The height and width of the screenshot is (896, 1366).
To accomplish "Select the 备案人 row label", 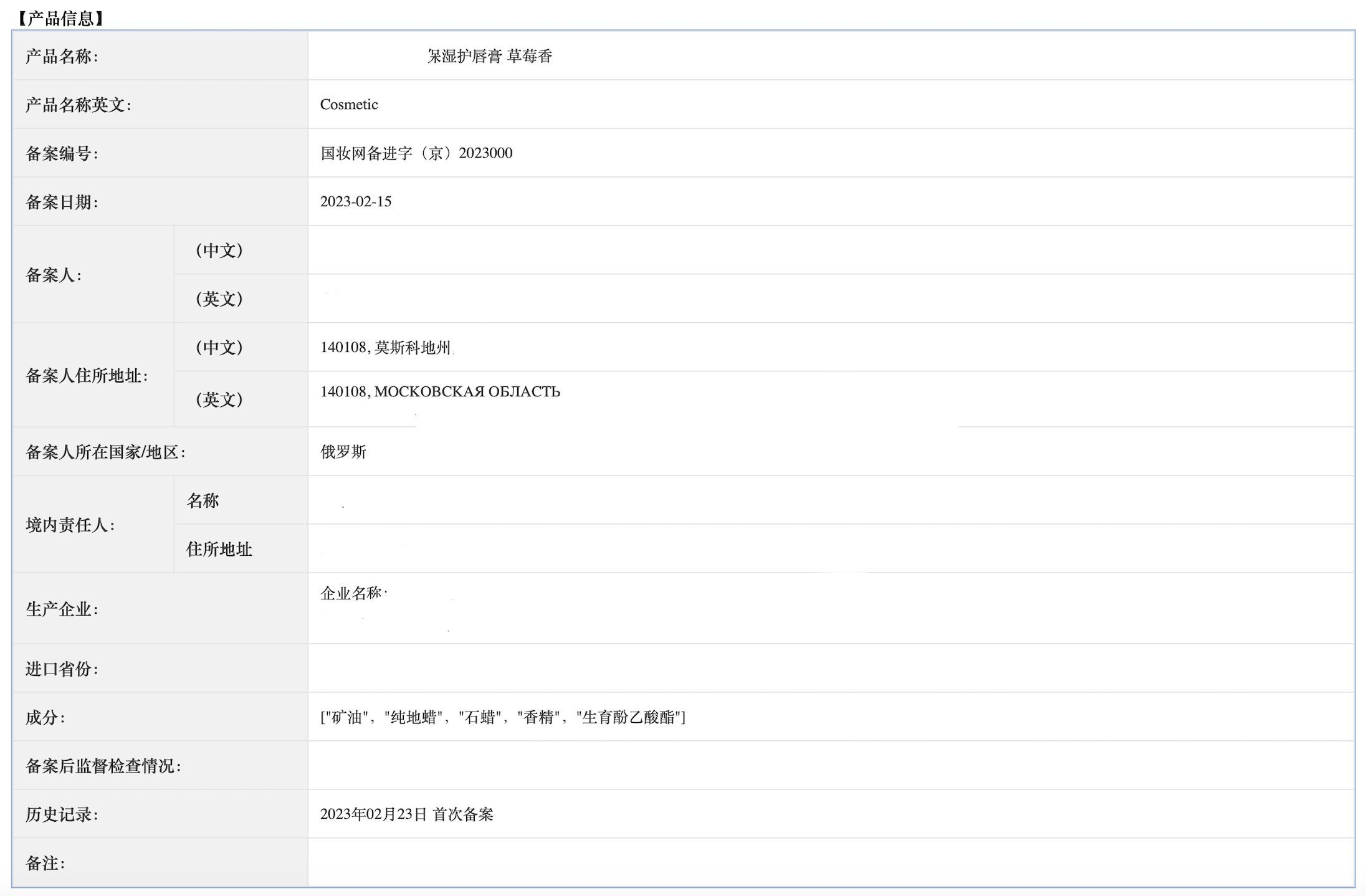I will 54,275.
